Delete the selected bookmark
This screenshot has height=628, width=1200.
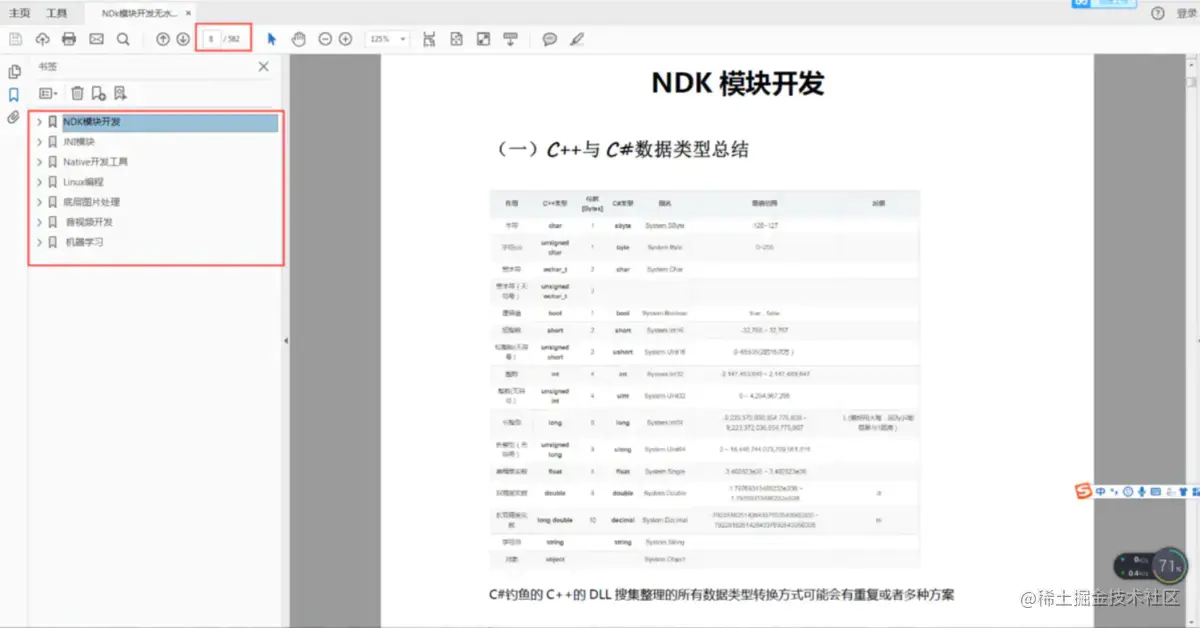[x=77, y=93]
